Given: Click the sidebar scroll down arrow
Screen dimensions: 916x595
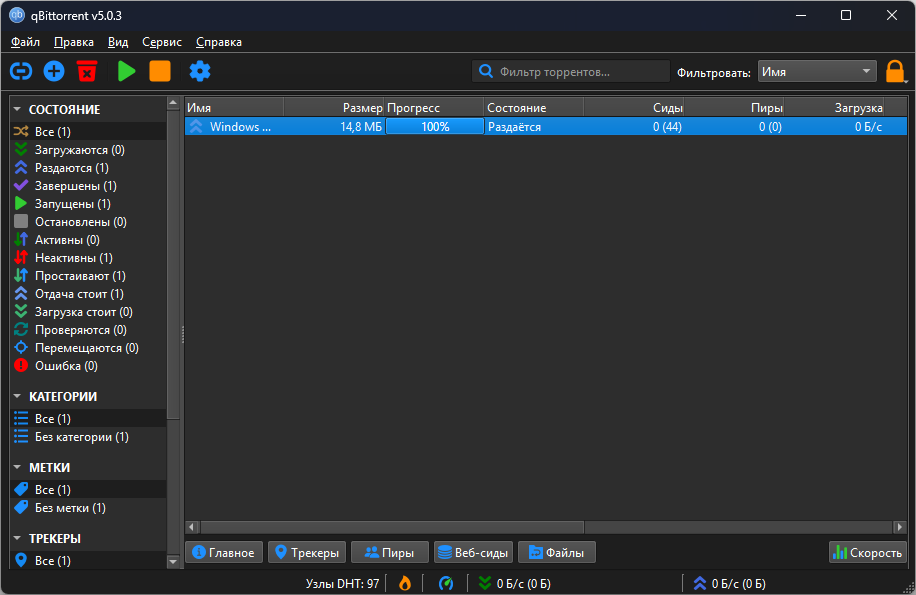Looking at the screenshot, I should [x=173, y=561].
